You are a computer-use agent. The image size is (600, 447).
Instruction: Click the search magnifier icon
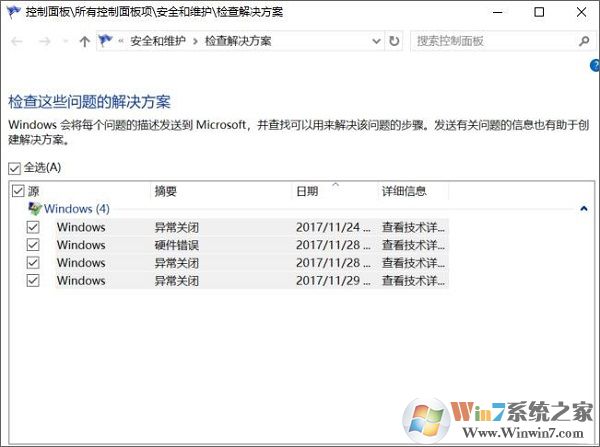(x=584, y=41)
